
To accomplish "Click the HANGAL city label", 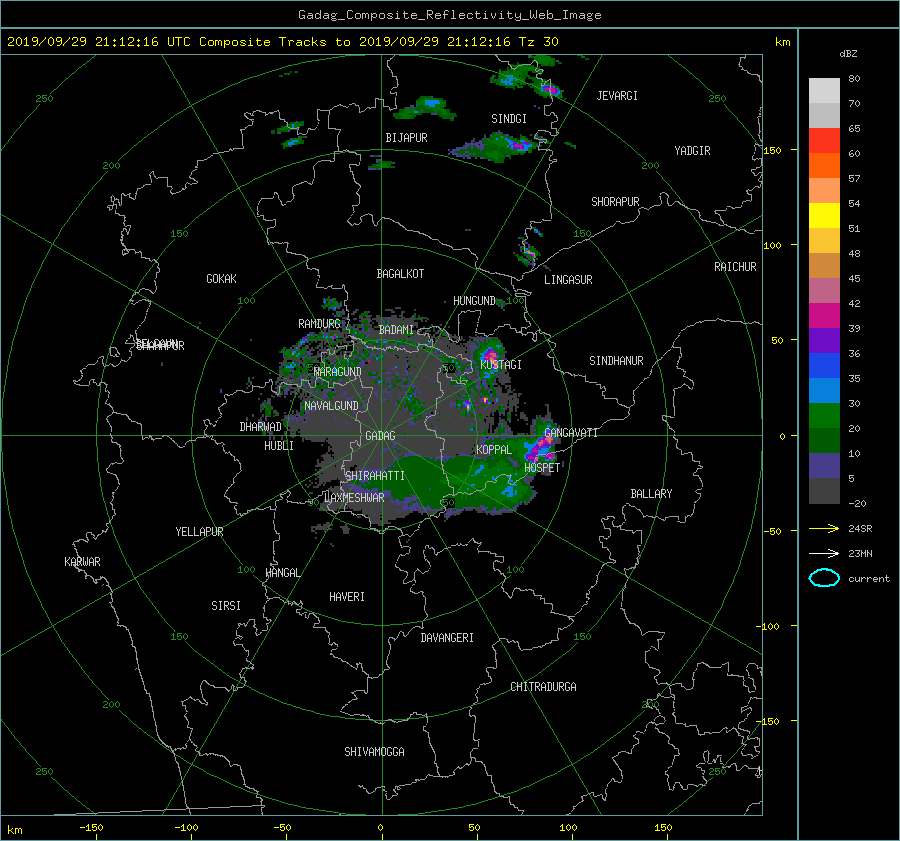I will pos(282,573).
